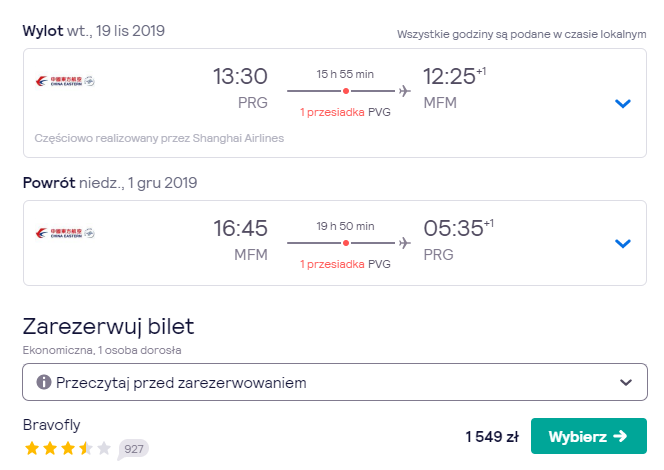Click the 1 przesiadka PVG label on return
The width and height of the screenshot is (664, 470).
coord(345,264)
